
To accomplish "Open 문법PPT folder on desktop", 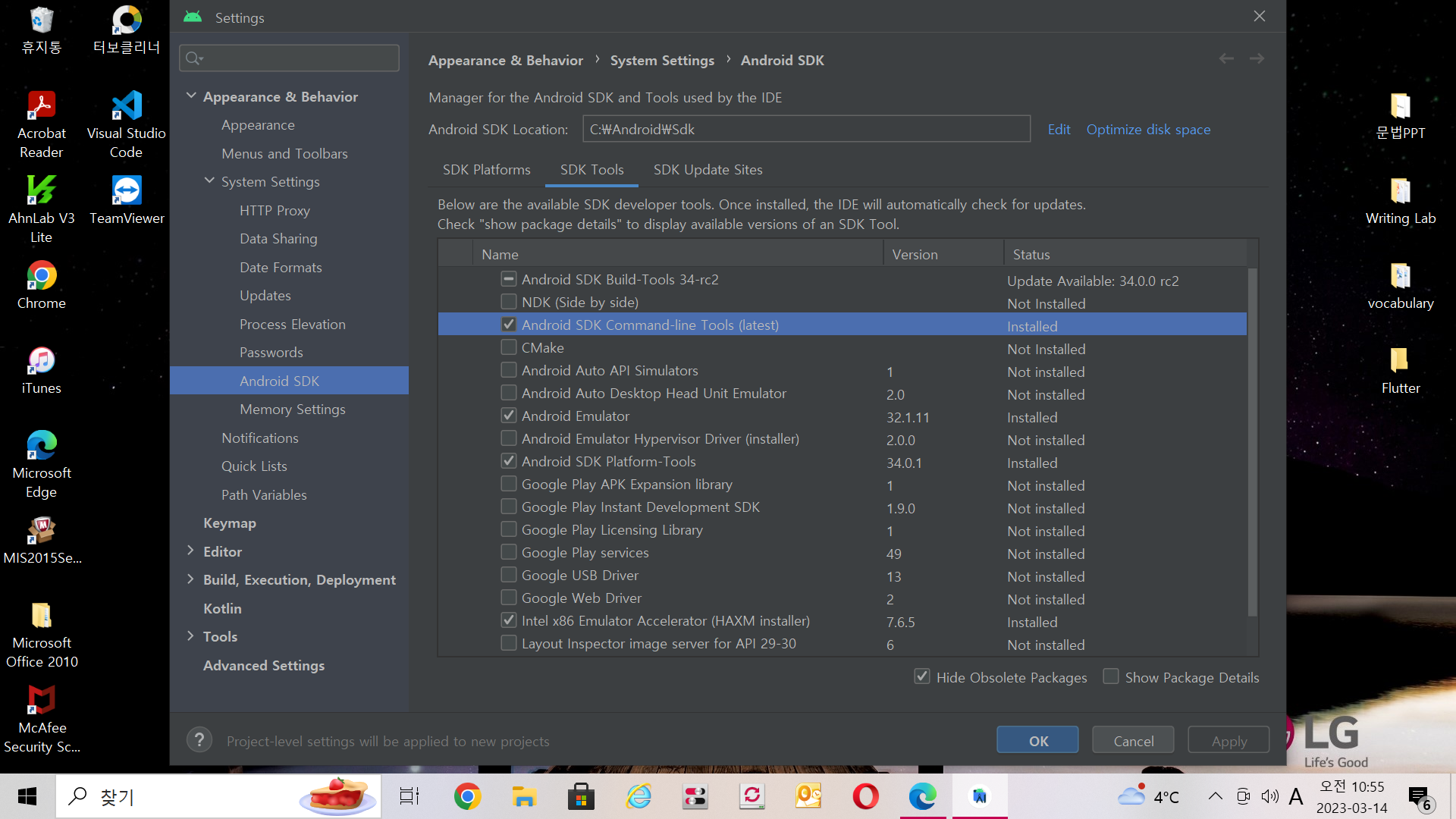I will pyautogui.click(x=1401, y=116).
